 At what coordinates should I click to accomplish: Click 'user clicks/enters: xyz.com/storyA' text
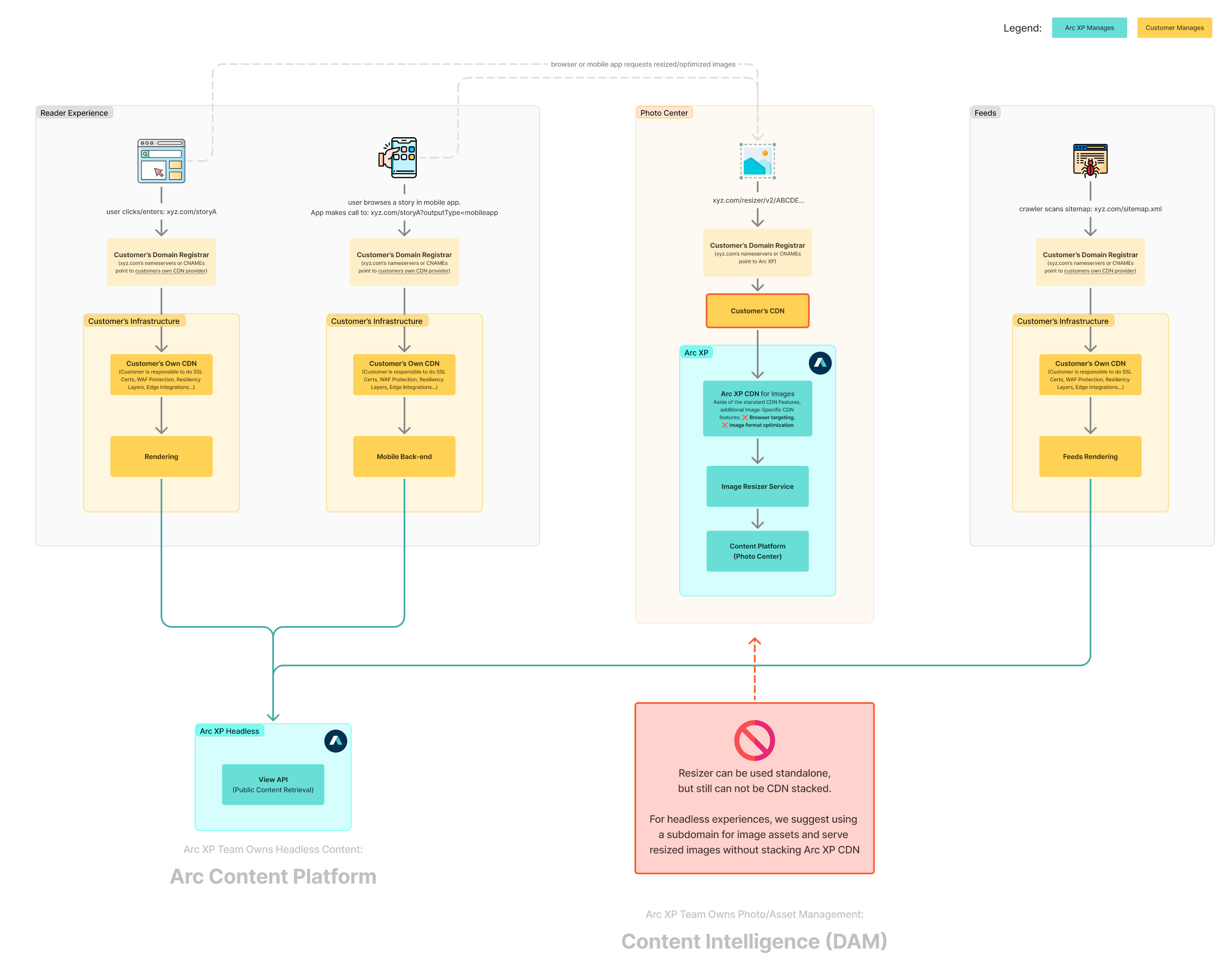[x=161, y=211]
